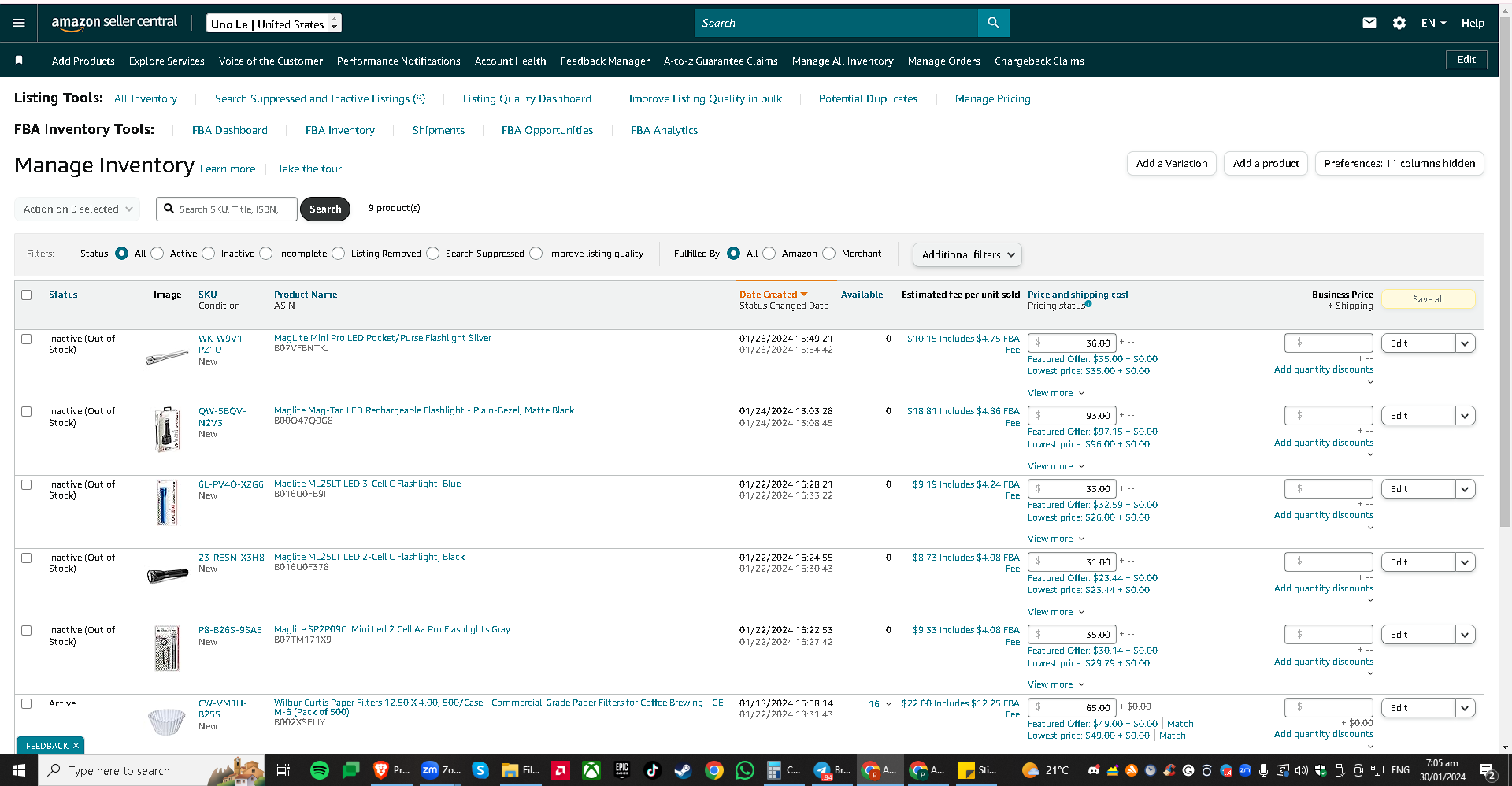
Task: Check the box for MagLite Mini Pro row
Action: (27, 339)
